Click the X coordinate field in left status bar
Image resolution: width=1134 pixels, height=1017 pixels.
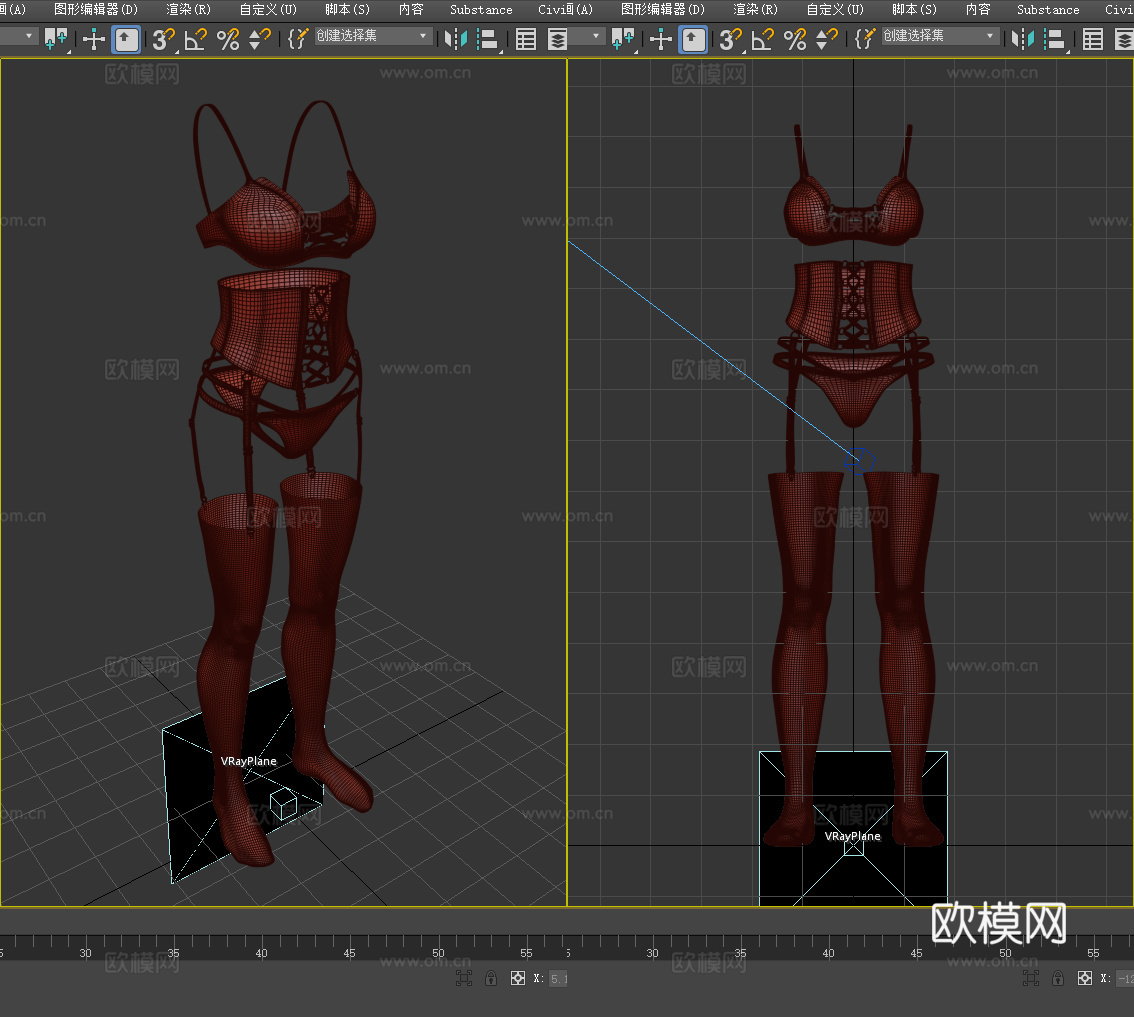[x=558, y=979]
